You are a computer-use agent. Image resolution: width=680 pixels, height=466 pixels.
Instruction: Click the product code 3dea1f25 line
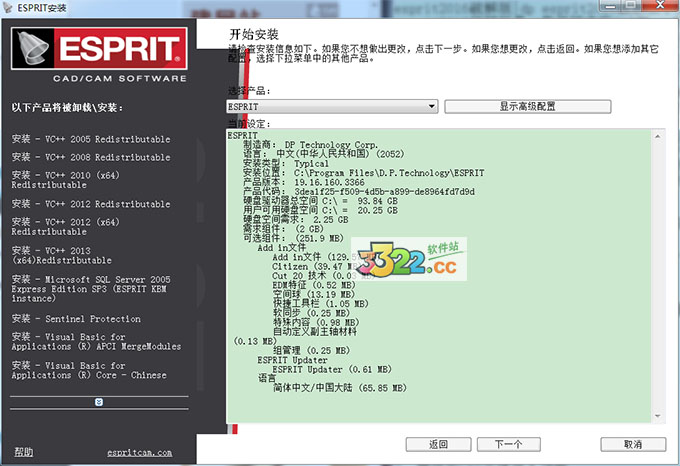pyautogui.click(x=359, y=192)
